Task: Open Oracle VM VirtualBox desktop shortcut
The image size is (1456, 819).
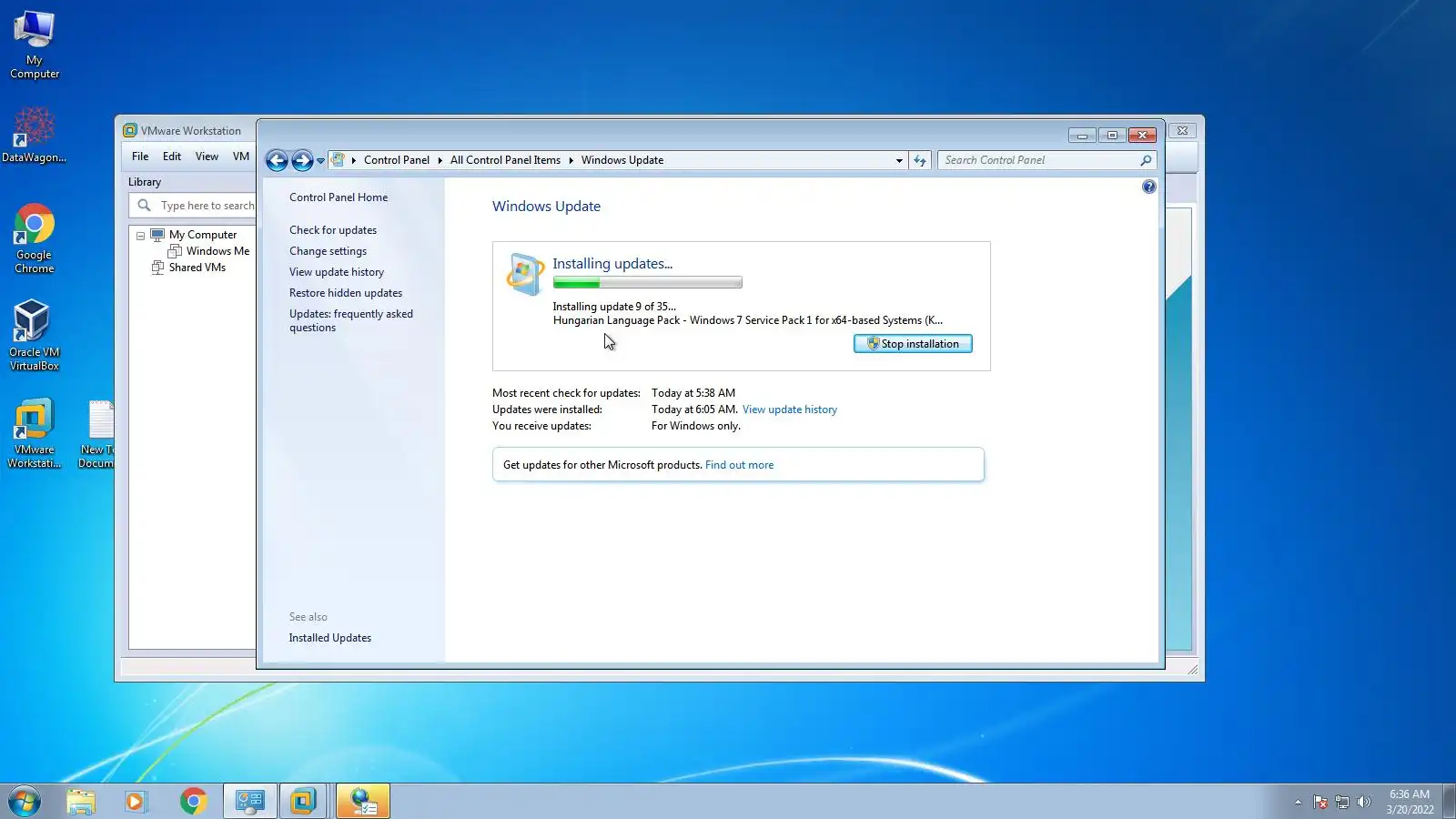Action: click(x=35, y=336)
